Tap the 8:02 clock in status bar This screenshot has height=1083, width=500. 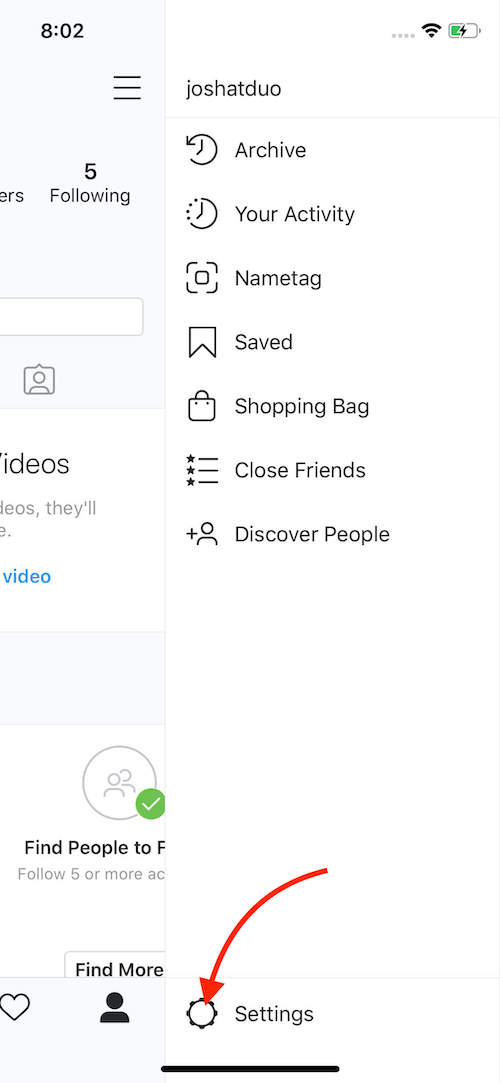point(62,30)
